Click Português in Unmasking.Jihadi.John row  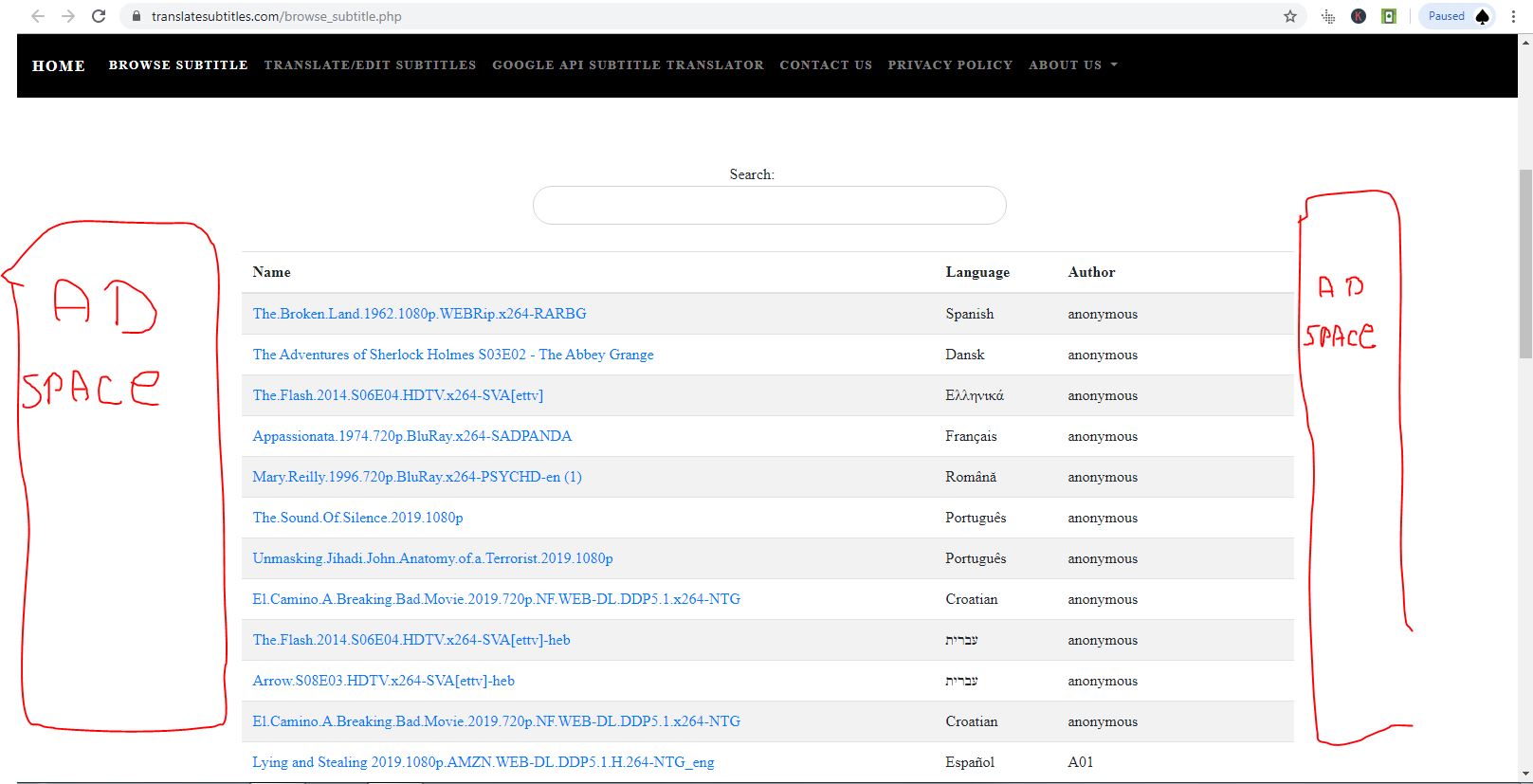(976, 558)
